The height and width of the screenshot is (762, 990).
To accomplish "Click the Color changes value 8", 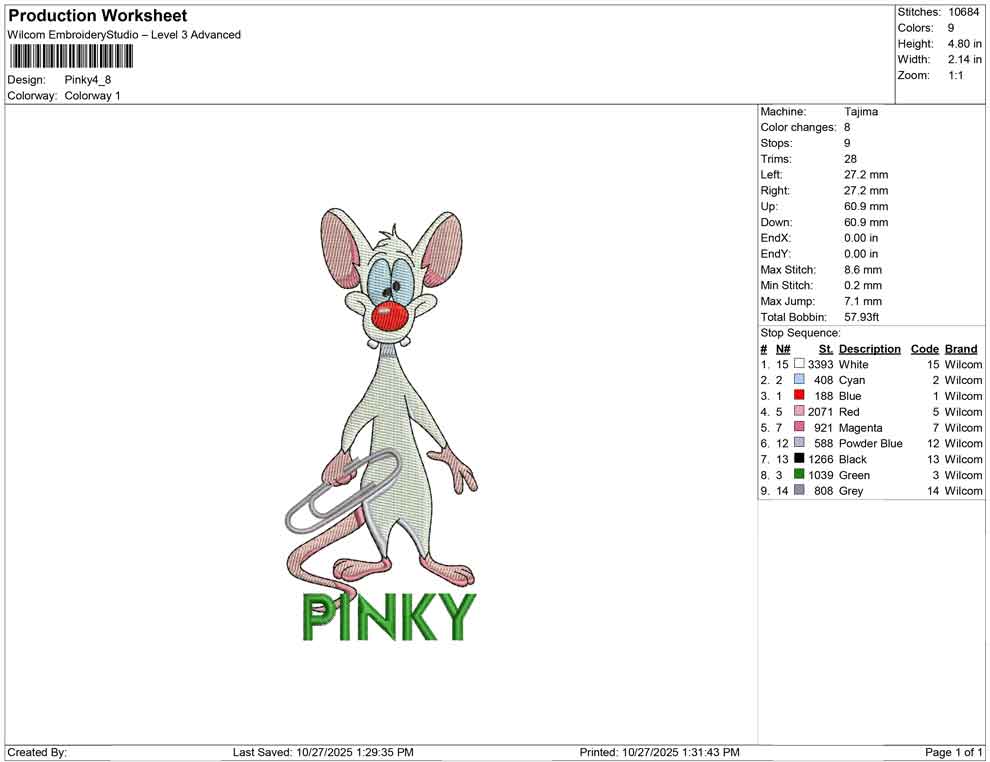I will click(x=847, y=127).
